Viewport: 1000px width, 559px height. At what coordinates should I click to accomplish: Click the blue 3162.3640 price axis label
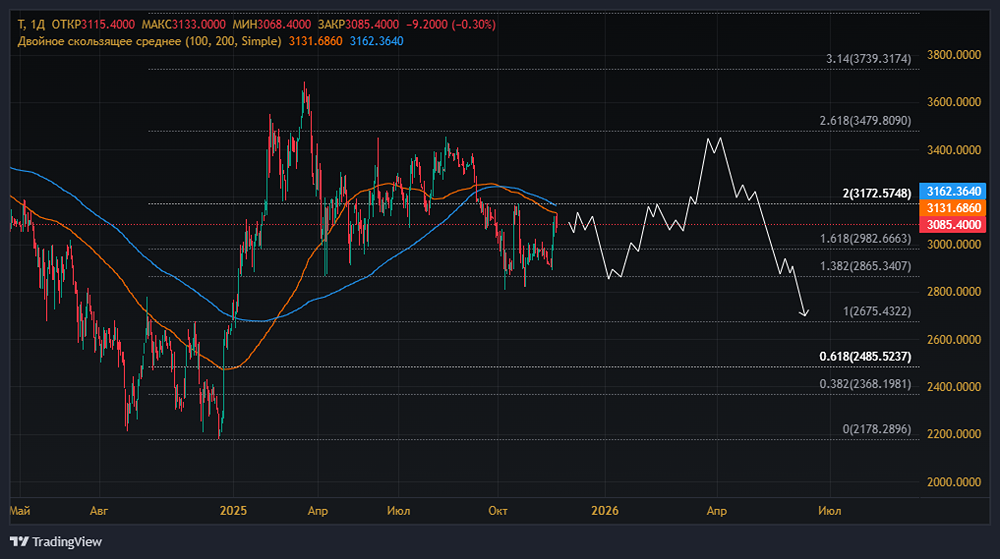(953, 191)
